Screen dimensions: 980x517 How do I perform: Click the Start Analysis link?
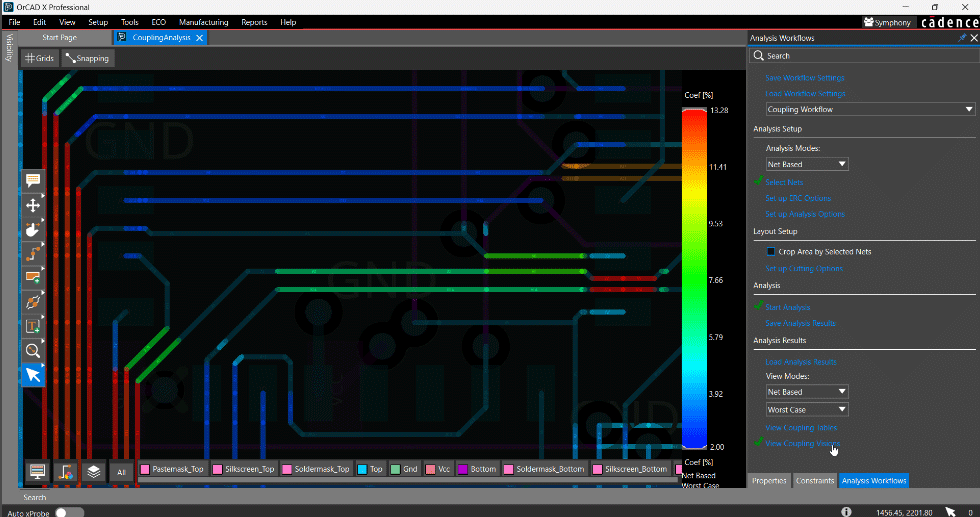coord(788,307)
